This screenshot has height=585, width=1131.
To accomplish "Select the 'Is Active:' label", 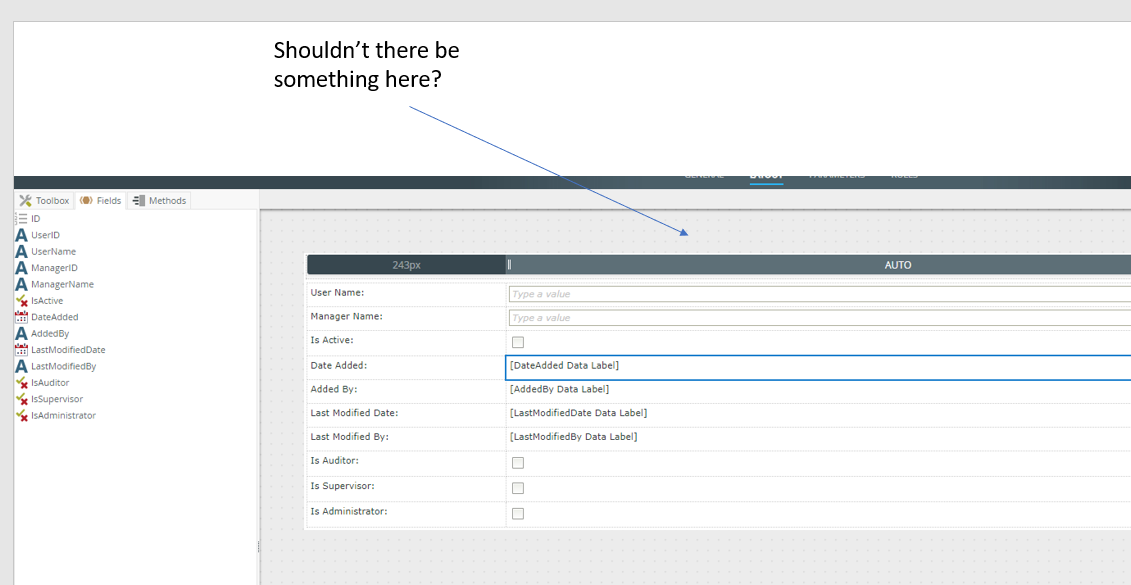I will point(332,340).
